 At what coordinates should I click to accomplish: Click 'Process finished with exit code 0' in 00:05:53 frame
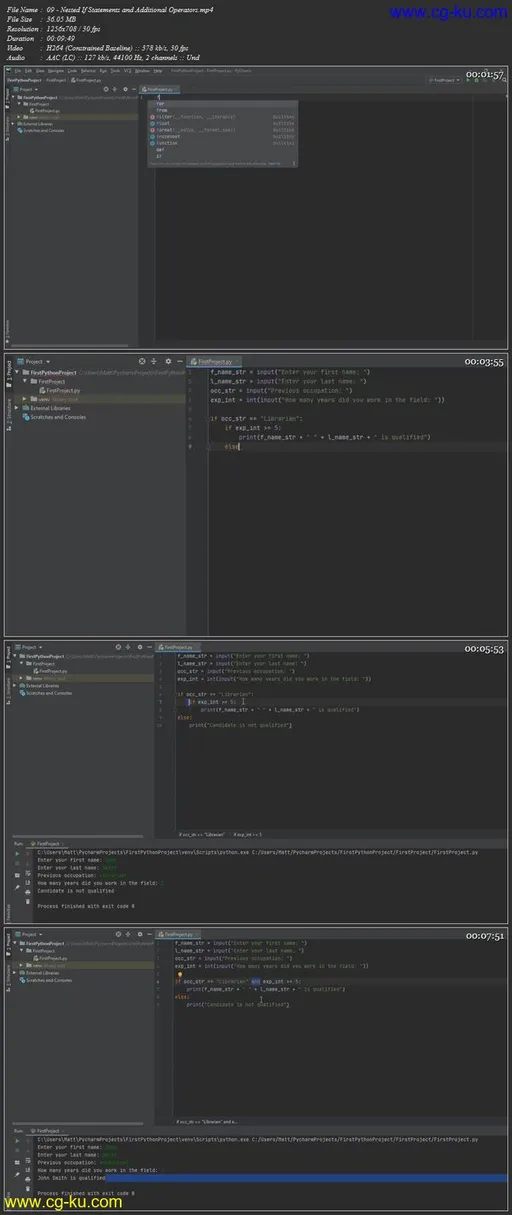click(85, 906)
